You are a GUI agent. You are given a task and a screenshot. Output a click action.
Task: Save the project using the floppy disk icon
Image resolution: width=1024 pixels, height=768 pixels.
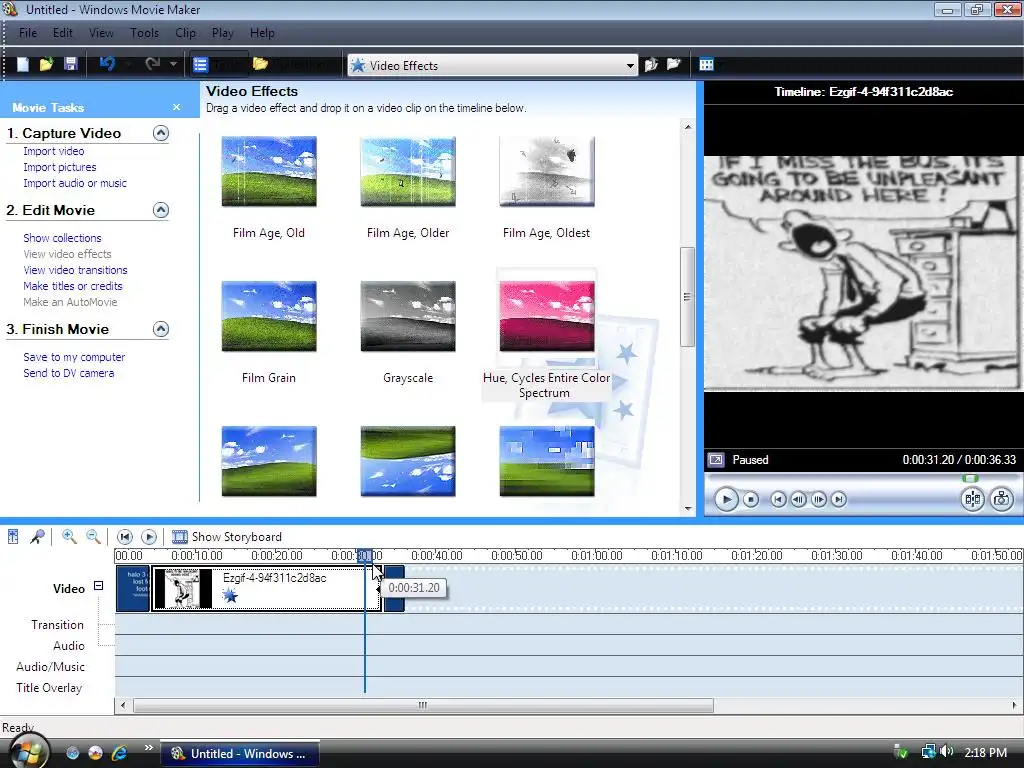tap(71, 64)
